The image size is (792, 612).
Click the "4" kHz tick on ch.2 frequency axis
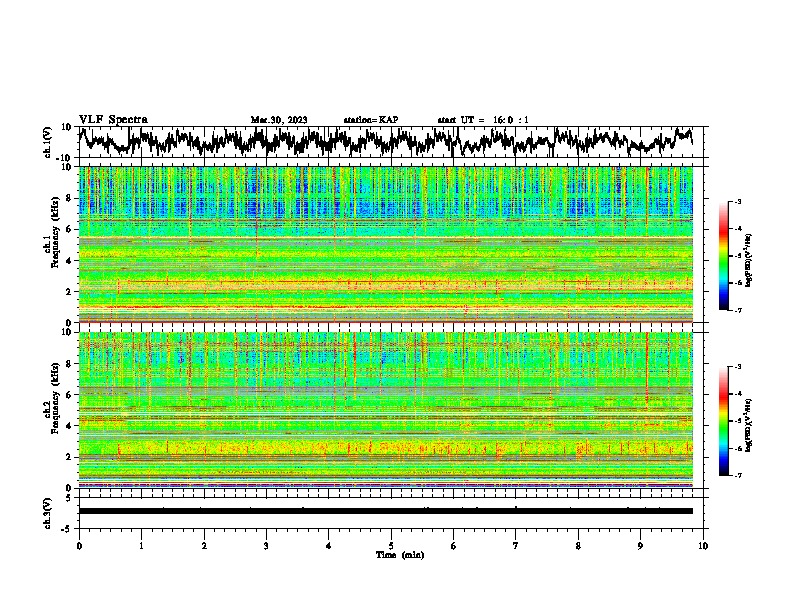(71, 426)
